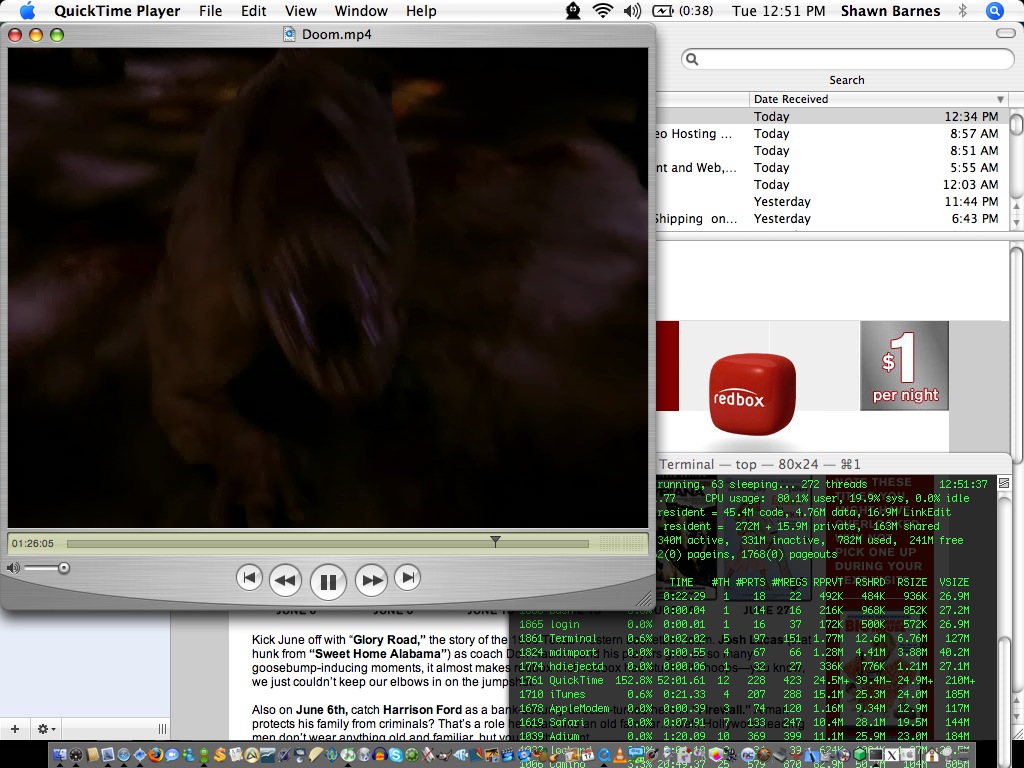Image resolution: width=1024 pixels, height=768 pixels.
Task: Select the message received Today 5:55 AM
Action: point(832,167)
